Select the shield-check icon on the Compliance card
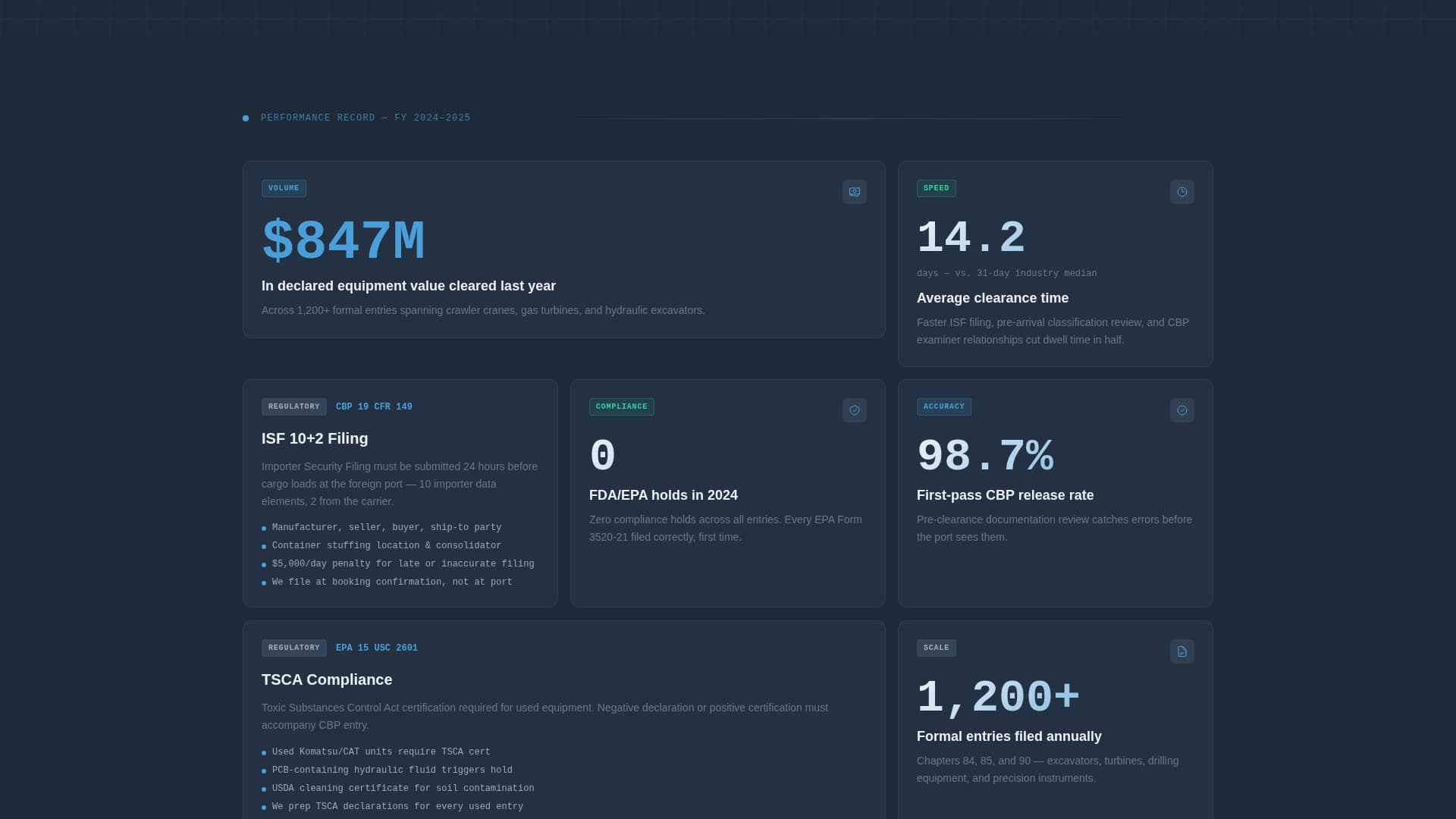 [855, 409]
